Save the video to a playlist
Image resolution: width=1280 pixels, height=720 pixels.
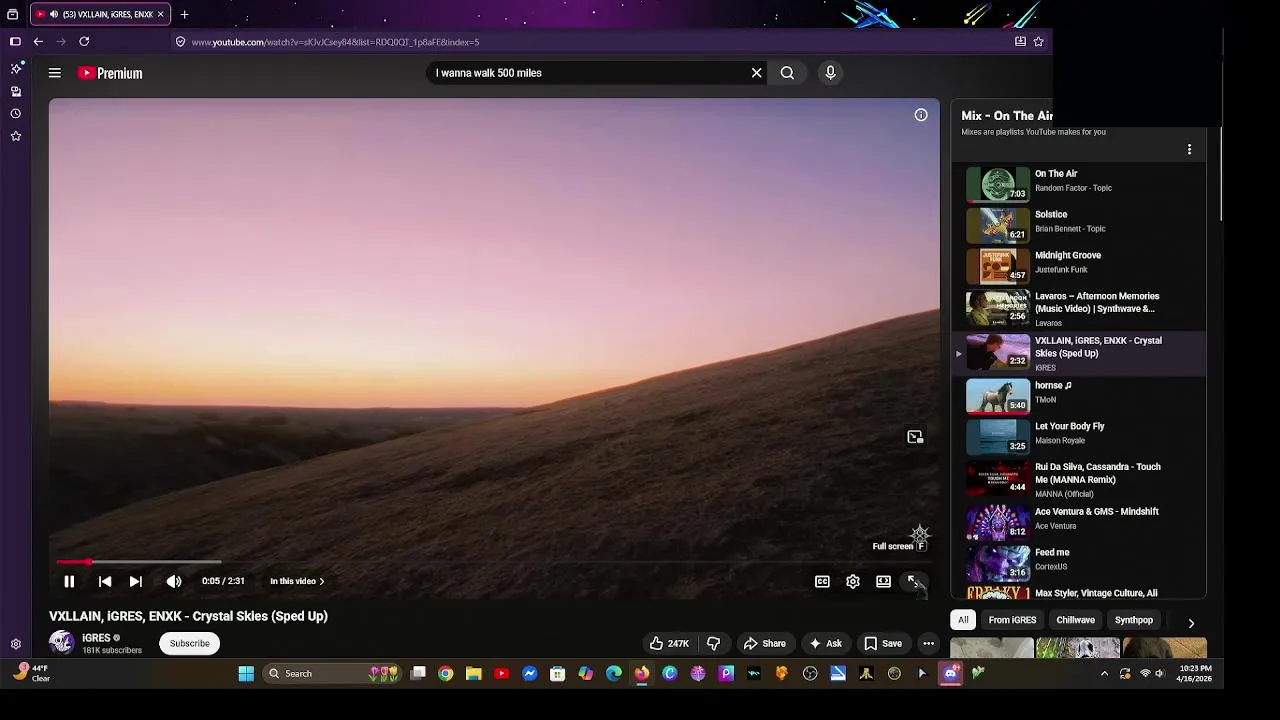883,644
